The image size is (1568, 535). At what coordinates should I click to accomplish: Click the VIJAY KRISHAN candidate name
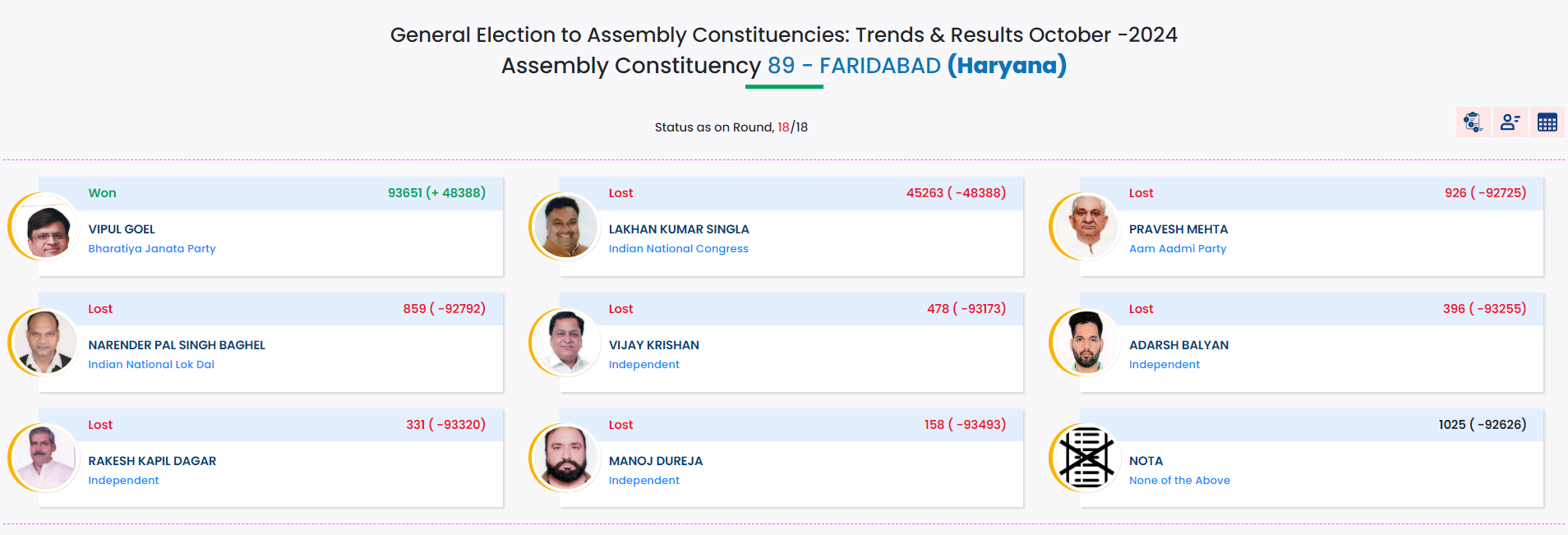click(x=653, y=345)
